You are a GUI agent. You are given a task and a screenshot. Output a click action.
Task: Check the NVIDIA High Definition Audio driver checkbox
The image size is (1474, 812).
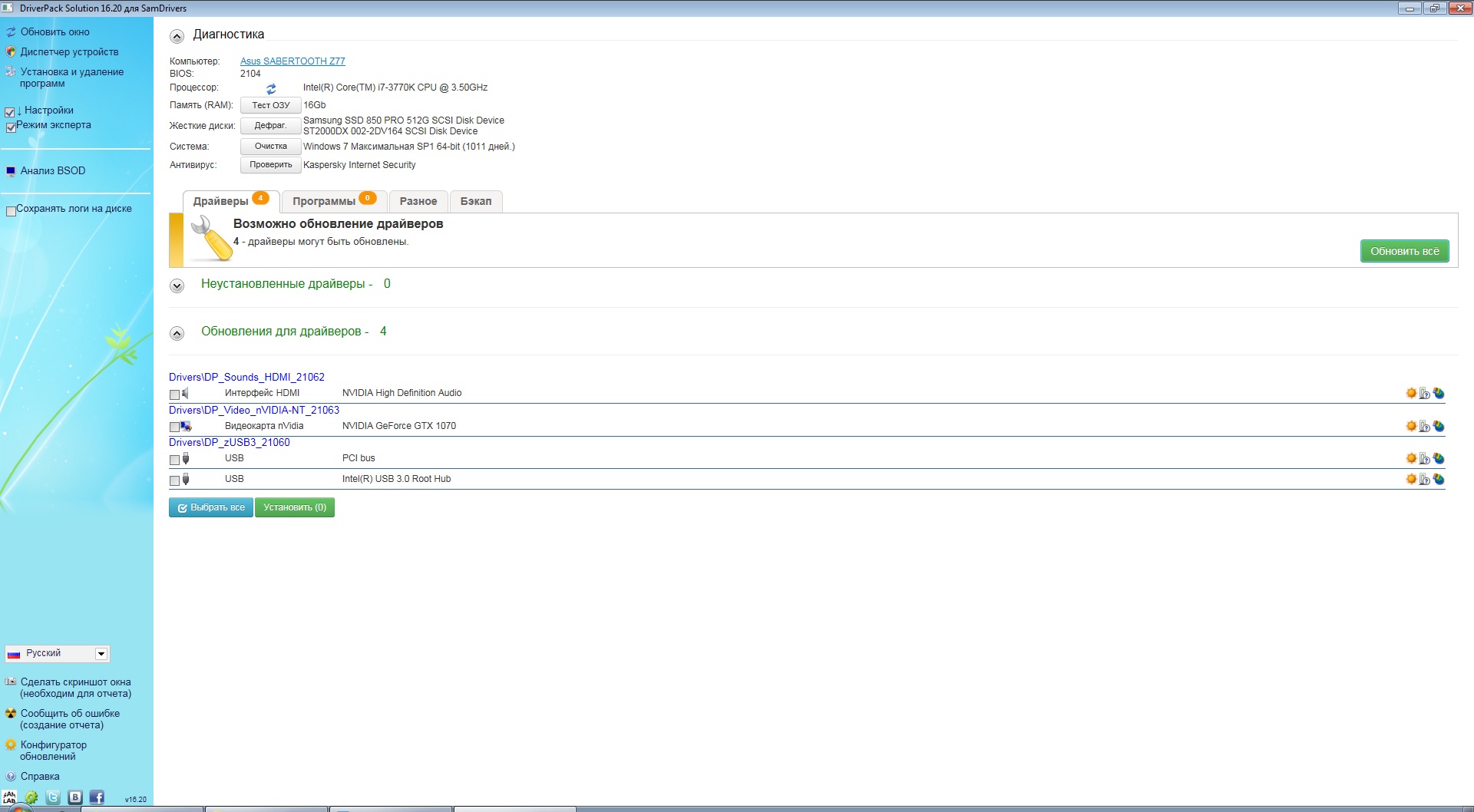pos(174,394)
